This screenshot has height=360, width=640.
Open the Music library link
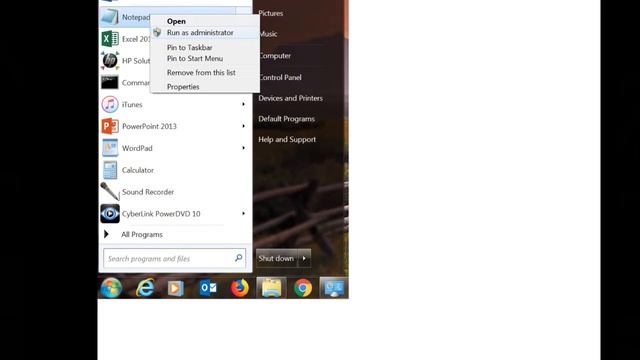tap(267, 34)
